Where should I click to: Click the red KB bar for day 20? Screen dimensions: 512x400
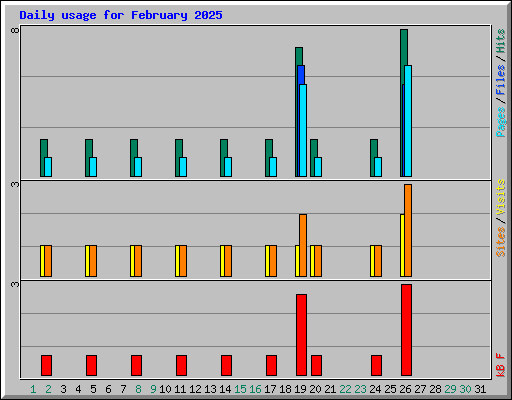(x=316, y=365)
